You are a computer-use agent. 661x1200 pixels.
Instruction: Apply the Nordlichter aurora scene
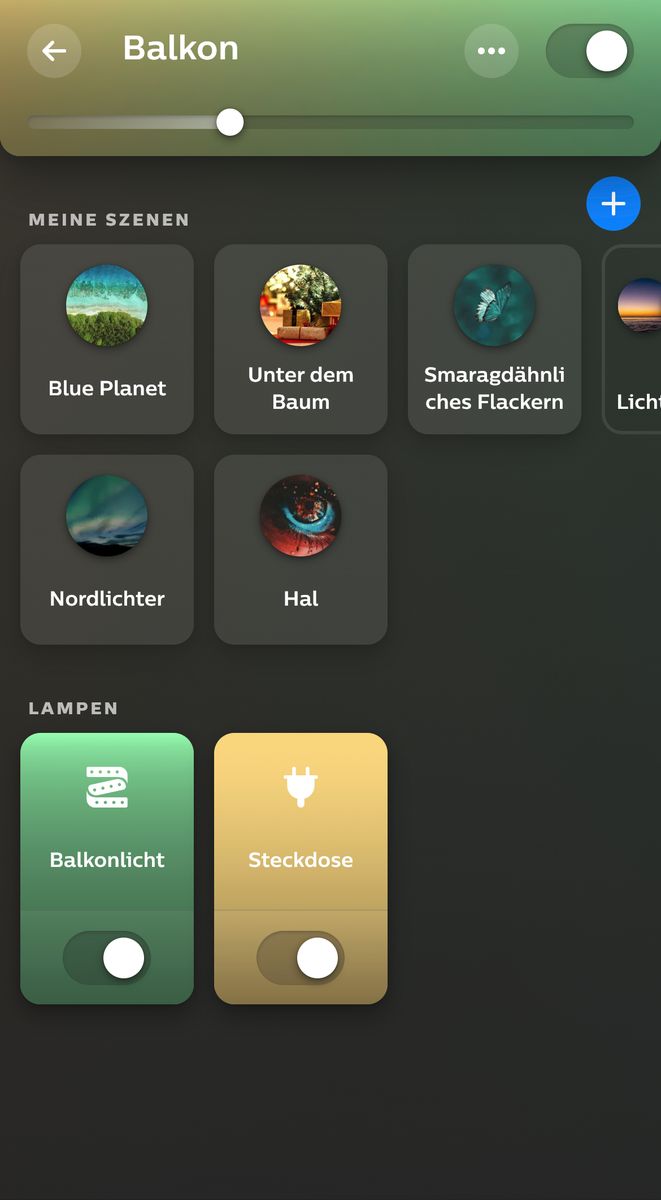[x=107, y=550]
